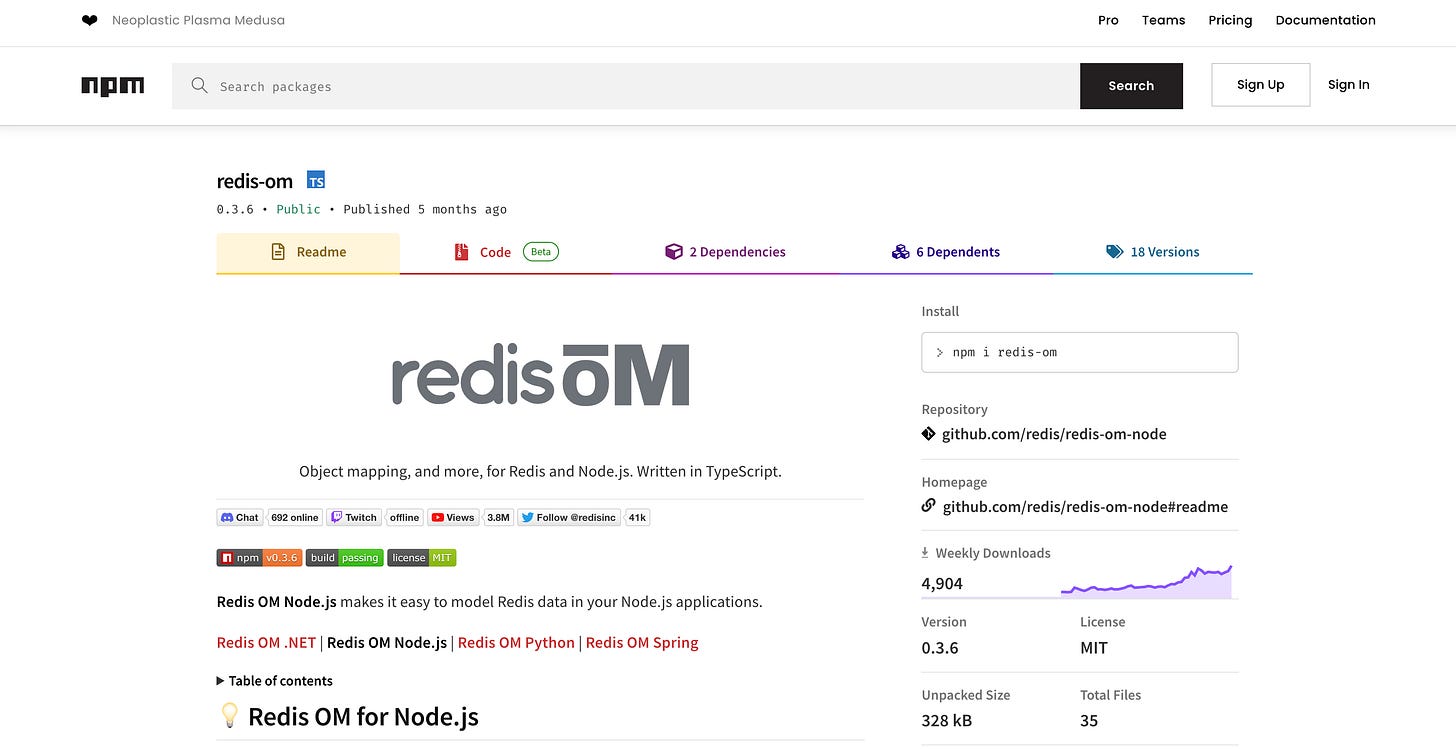Open the 2 Dependencies tab
The image size is (1456, 749).
click(x=726, y=253)
